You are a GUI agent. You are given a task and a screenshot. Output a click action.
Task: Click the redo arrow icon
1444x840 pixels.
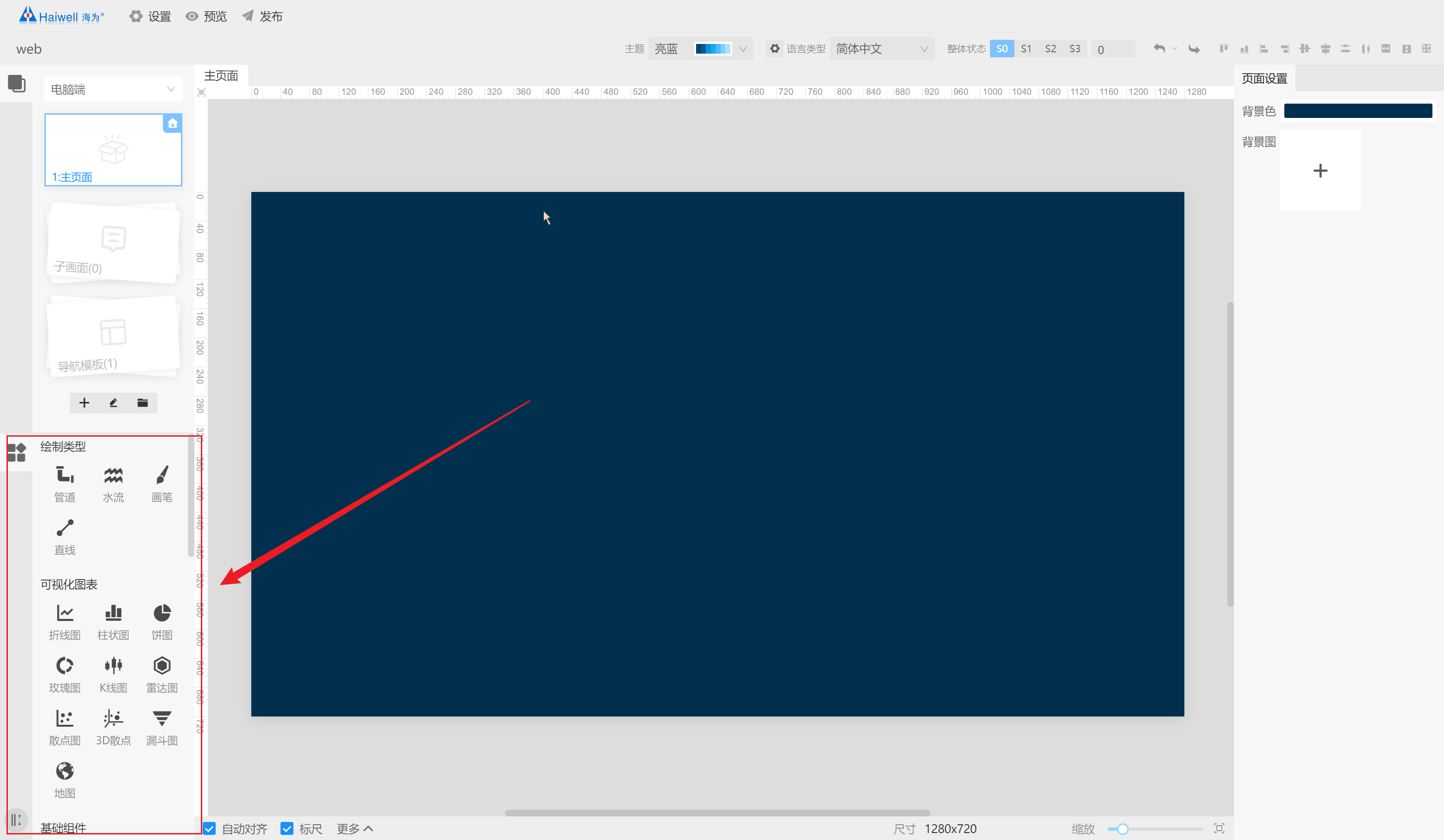(x=1194, y=49)
